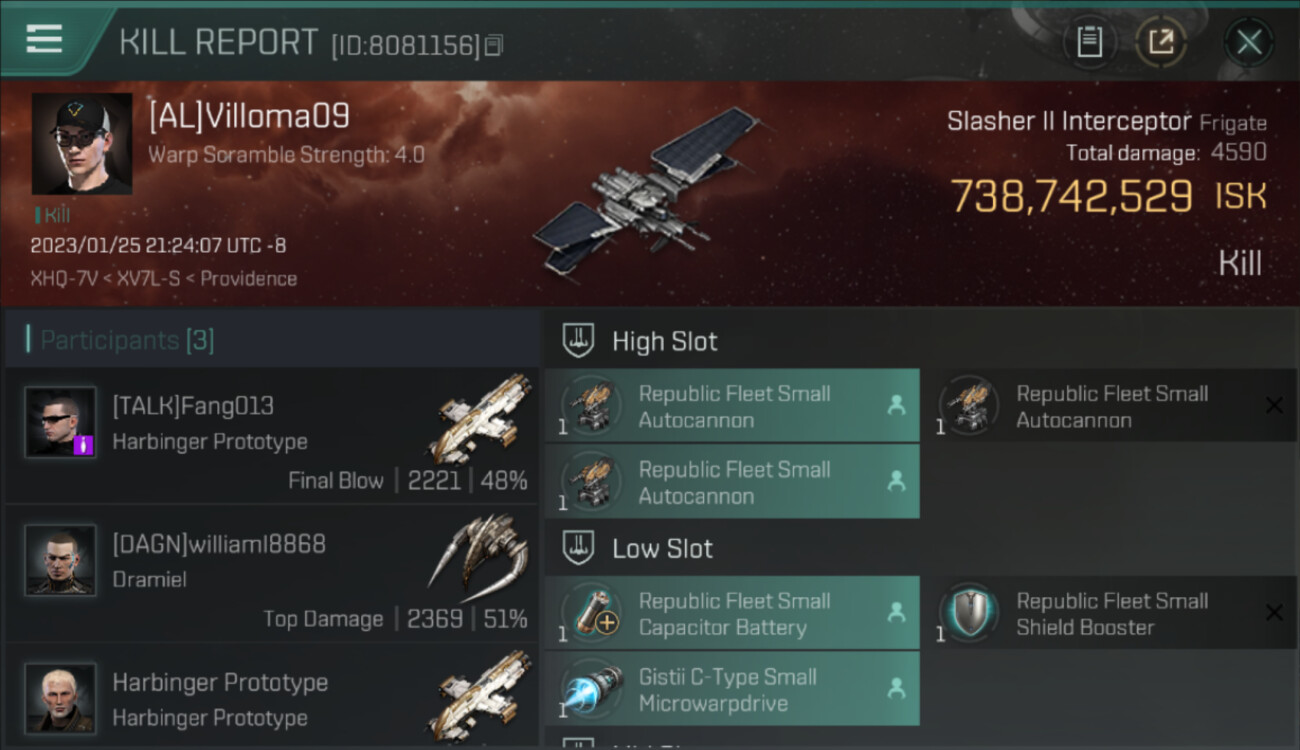Select participant [DAGN]williamI8868 portrait
Image resolution: width=1300 pixels, height=750 pixels.
tap(61, 560)
